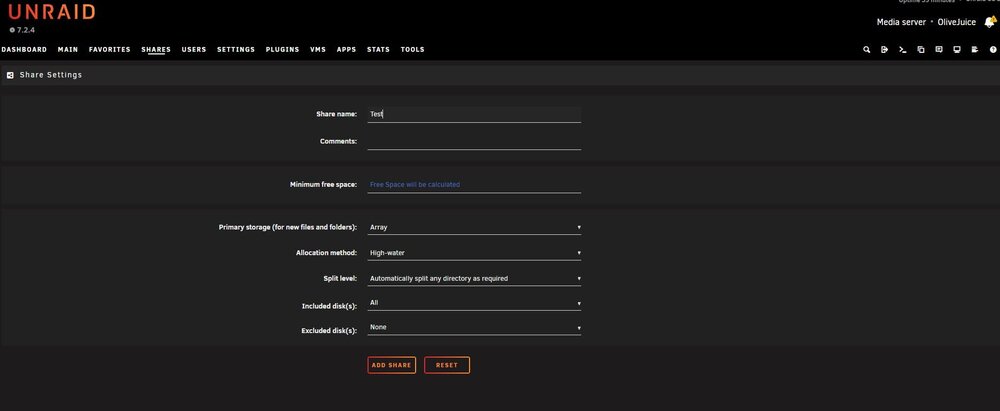Click the Minimum free space label
Image resolution: width=1000 pixels, height=411 pixels.
pos(323,184)
